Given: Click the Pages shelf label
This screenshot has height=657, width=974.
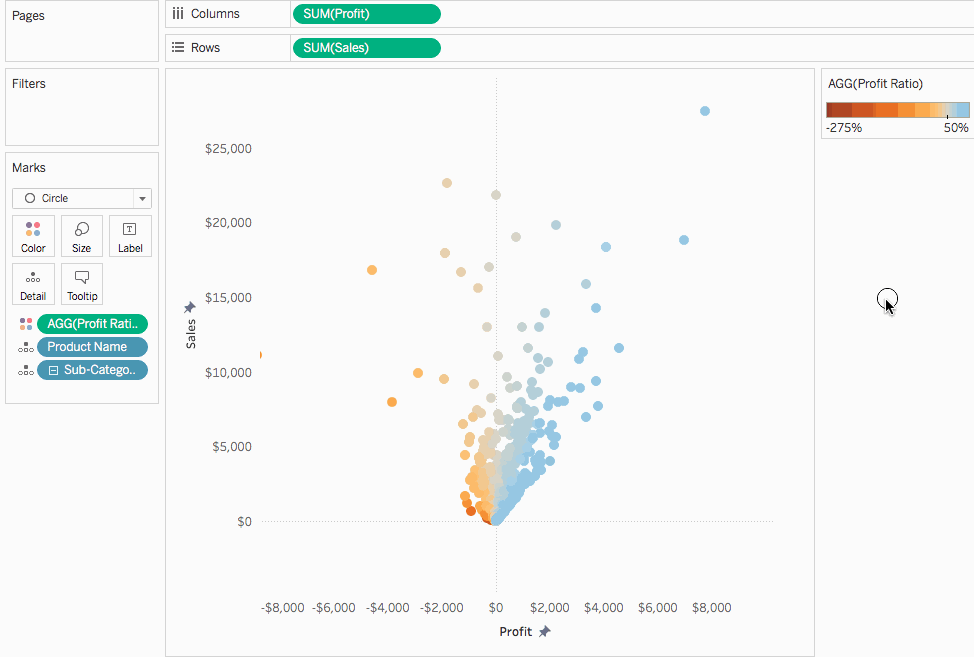Looking at the screenshot, I should (29, 16).
